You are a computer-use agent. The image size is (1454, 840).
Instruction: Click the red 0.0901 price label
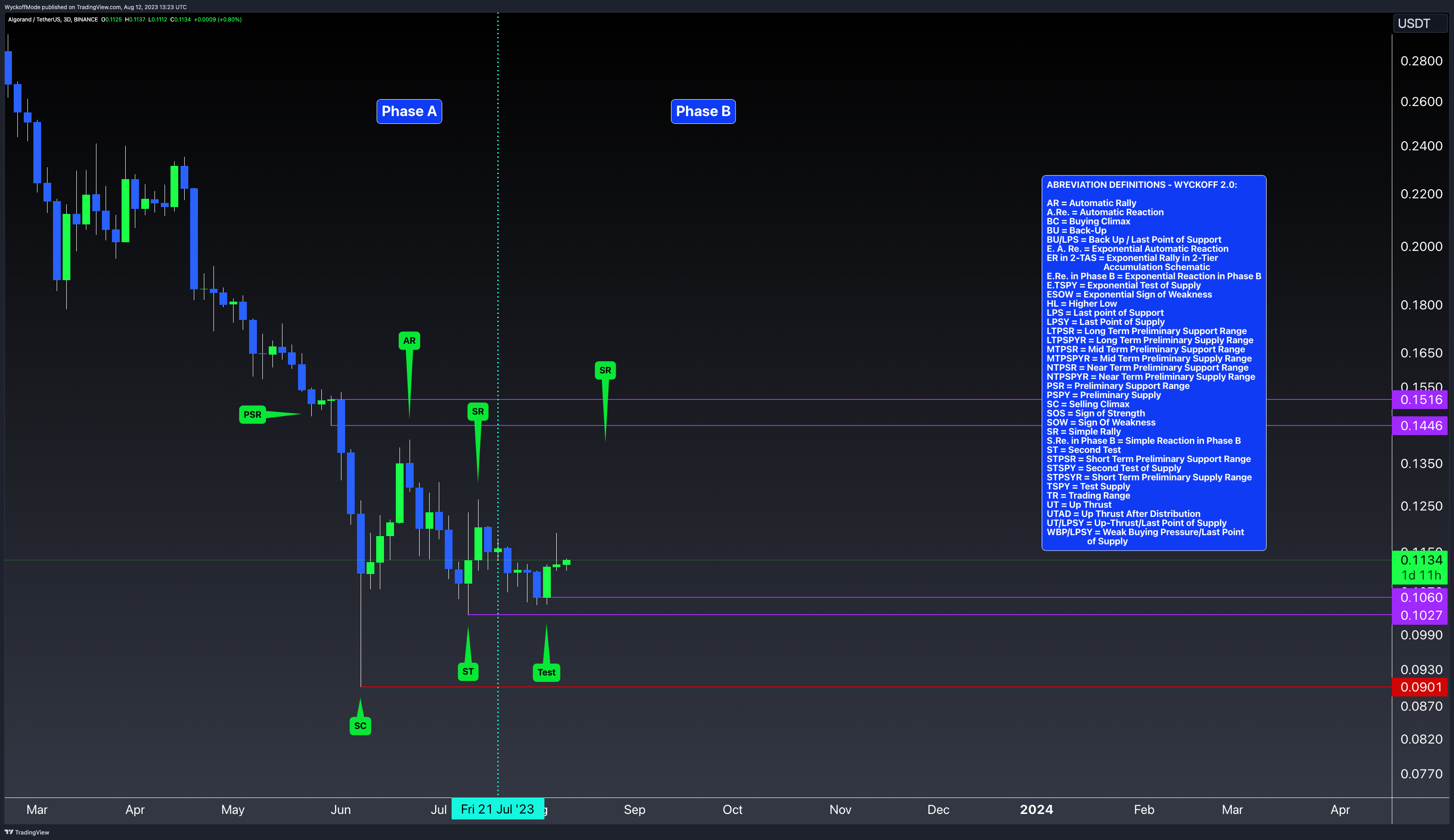1421,687
